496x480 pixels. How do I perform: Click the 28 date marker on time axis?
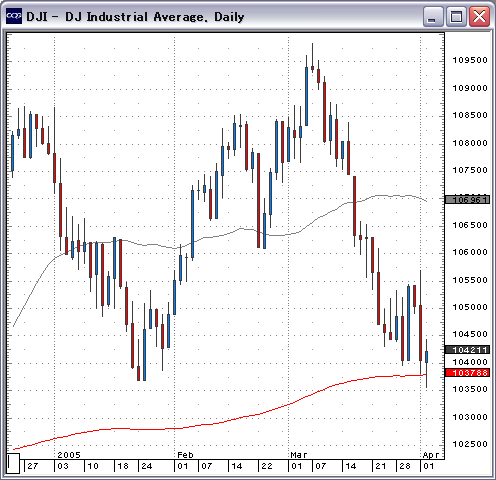(x=405, y=466)
